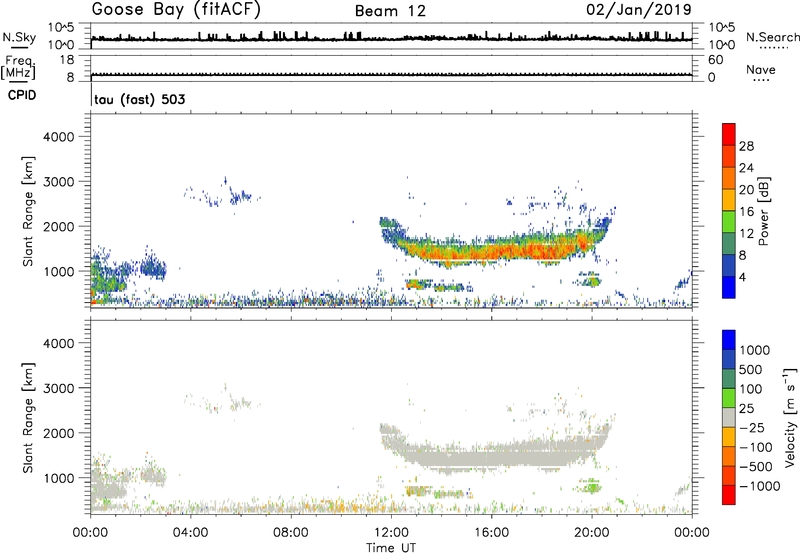Click 'Slant Range [km]' label of velocity panel
Viewport: 800px width, 554px height.
[x=28, y=418]
